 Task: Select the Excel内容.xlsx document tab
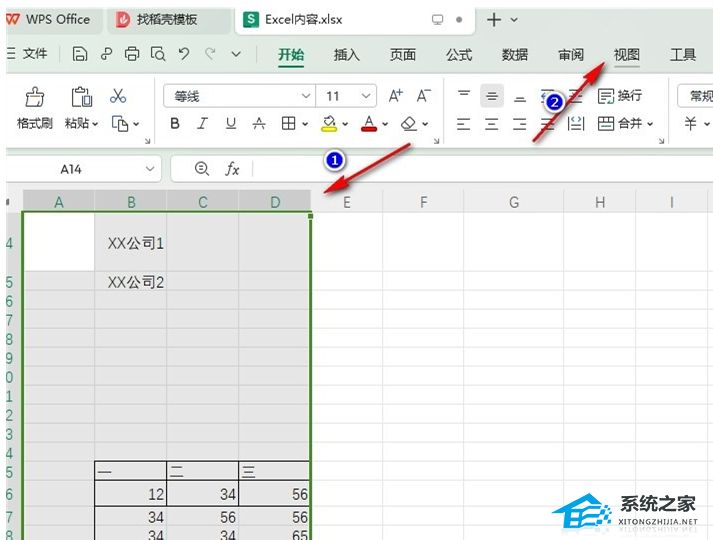coord(355,20)
